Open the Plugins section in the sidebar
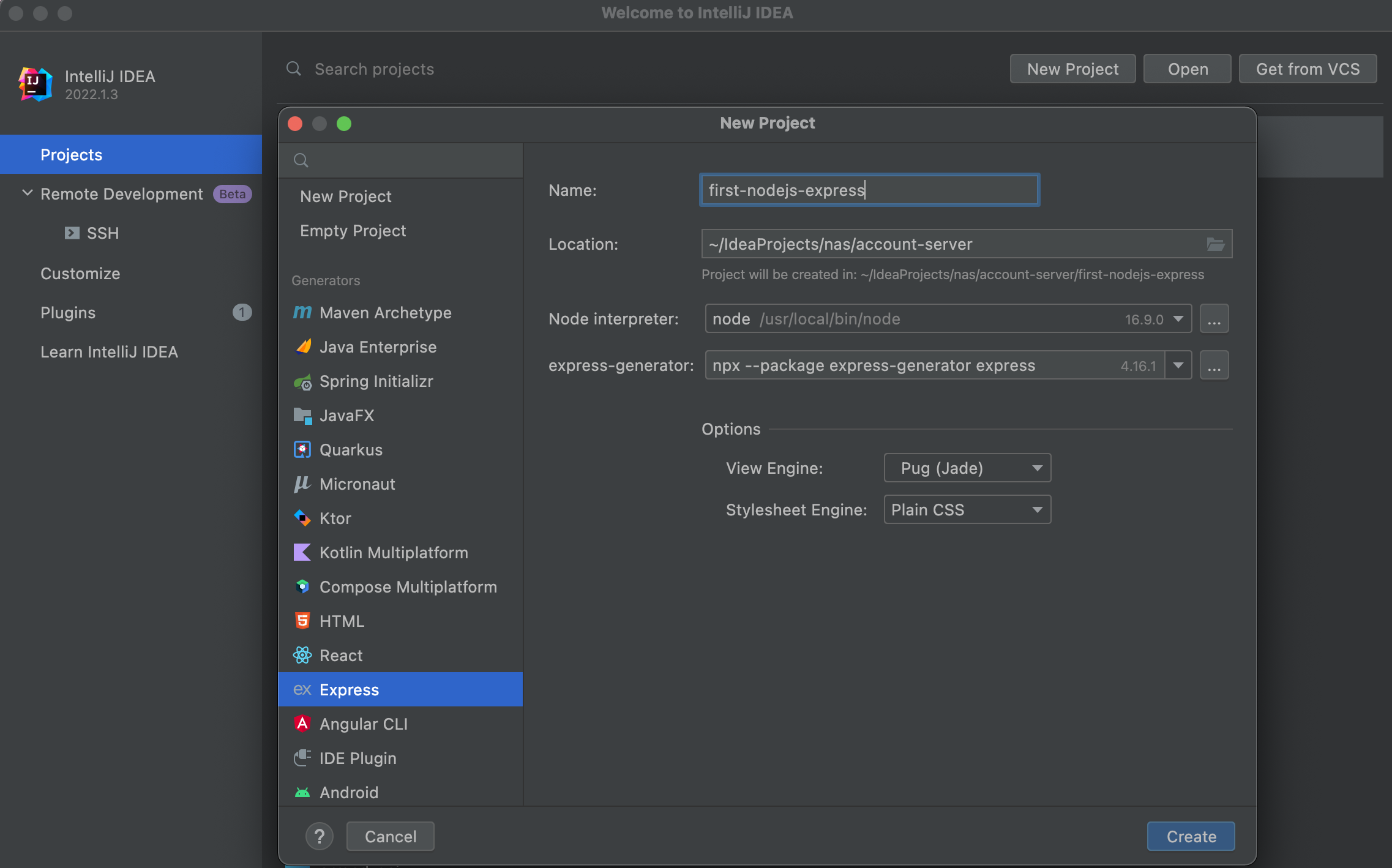This screenshot has height=868, width=1392. pos(68,313)
